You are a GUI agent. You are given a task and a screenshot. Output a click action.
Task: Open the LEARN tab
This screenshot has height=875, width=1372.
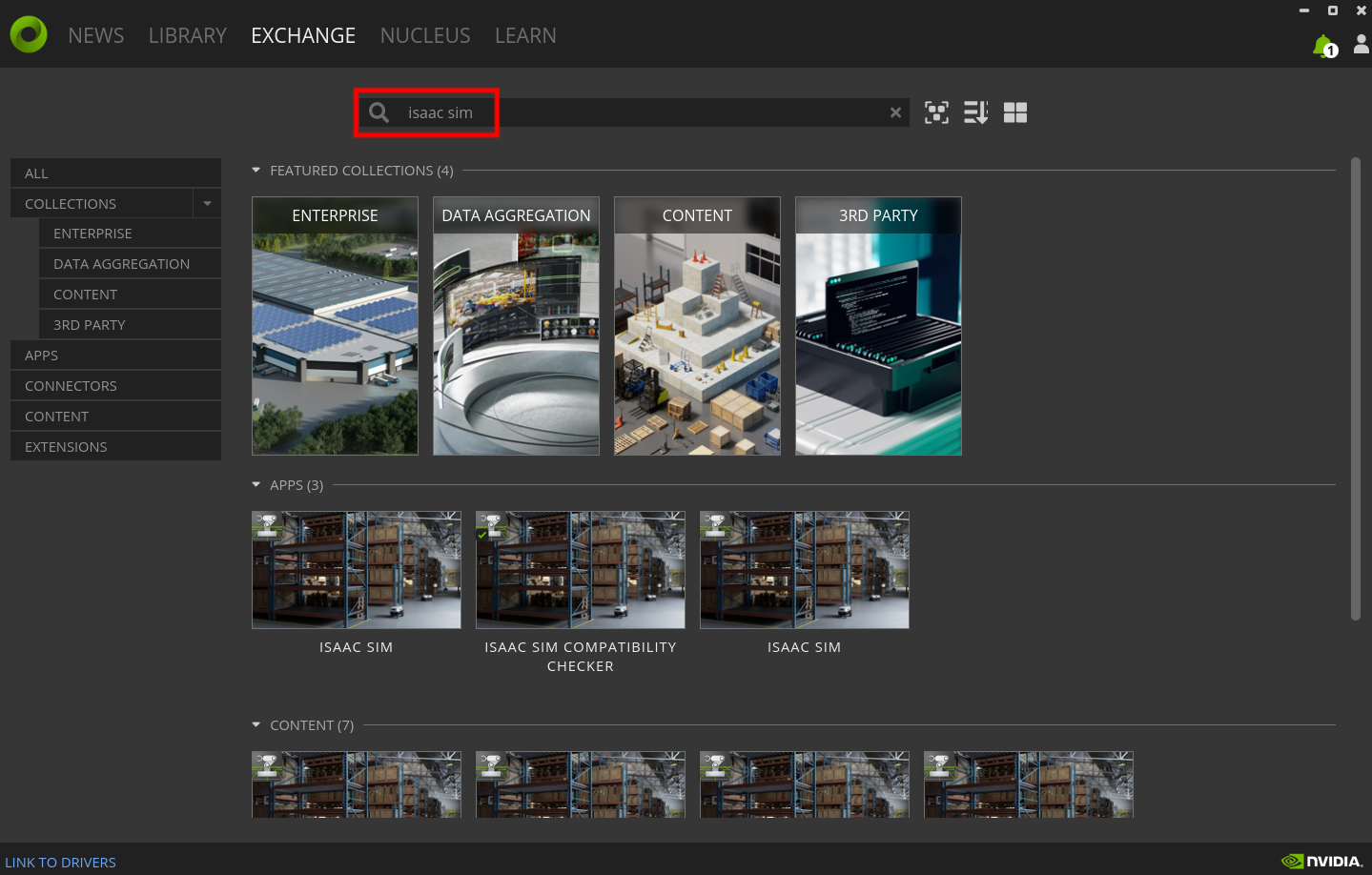click(525, 35)
